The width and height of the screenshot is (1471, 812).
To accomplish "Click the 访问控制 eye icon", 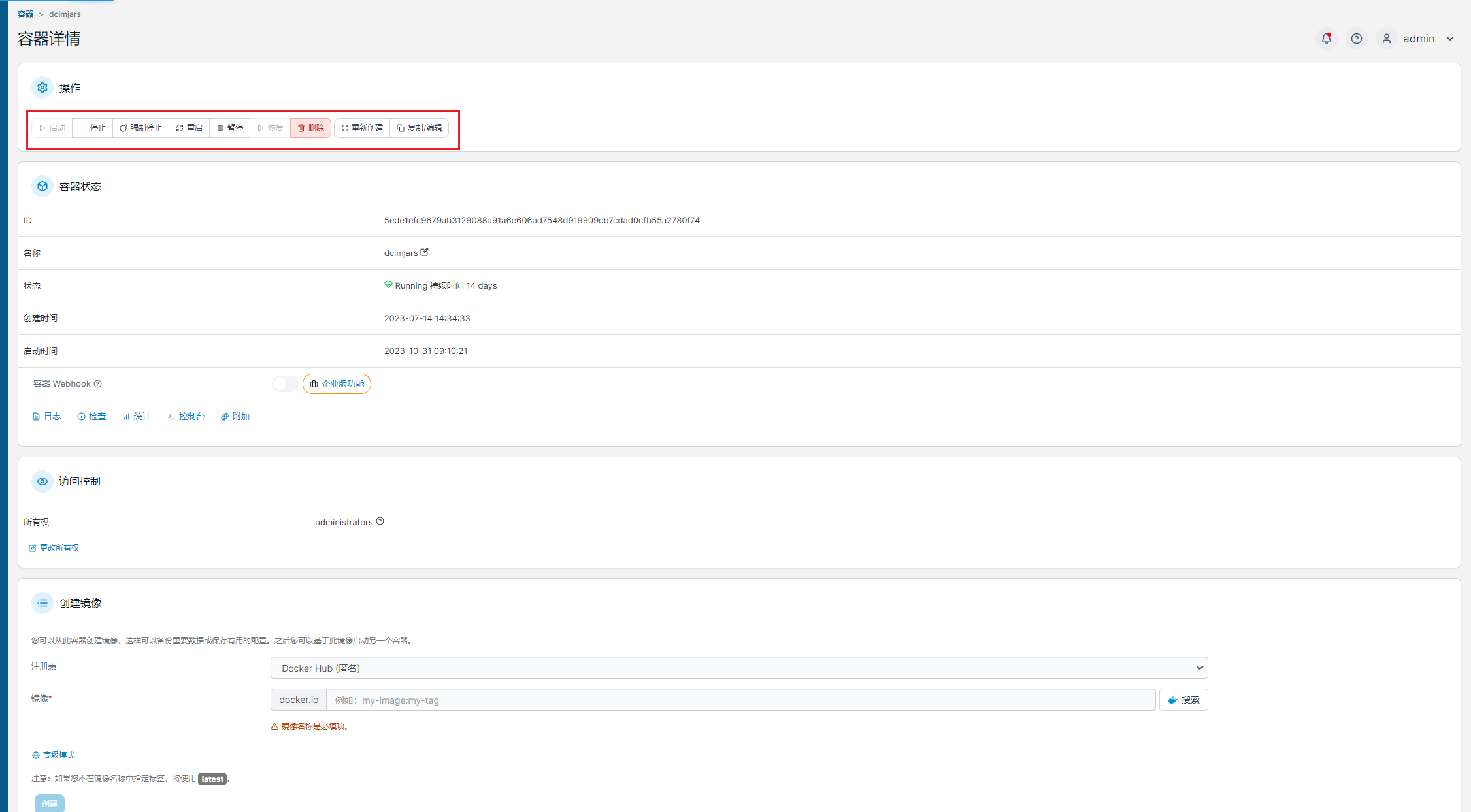I will click(x=42, y=481).
